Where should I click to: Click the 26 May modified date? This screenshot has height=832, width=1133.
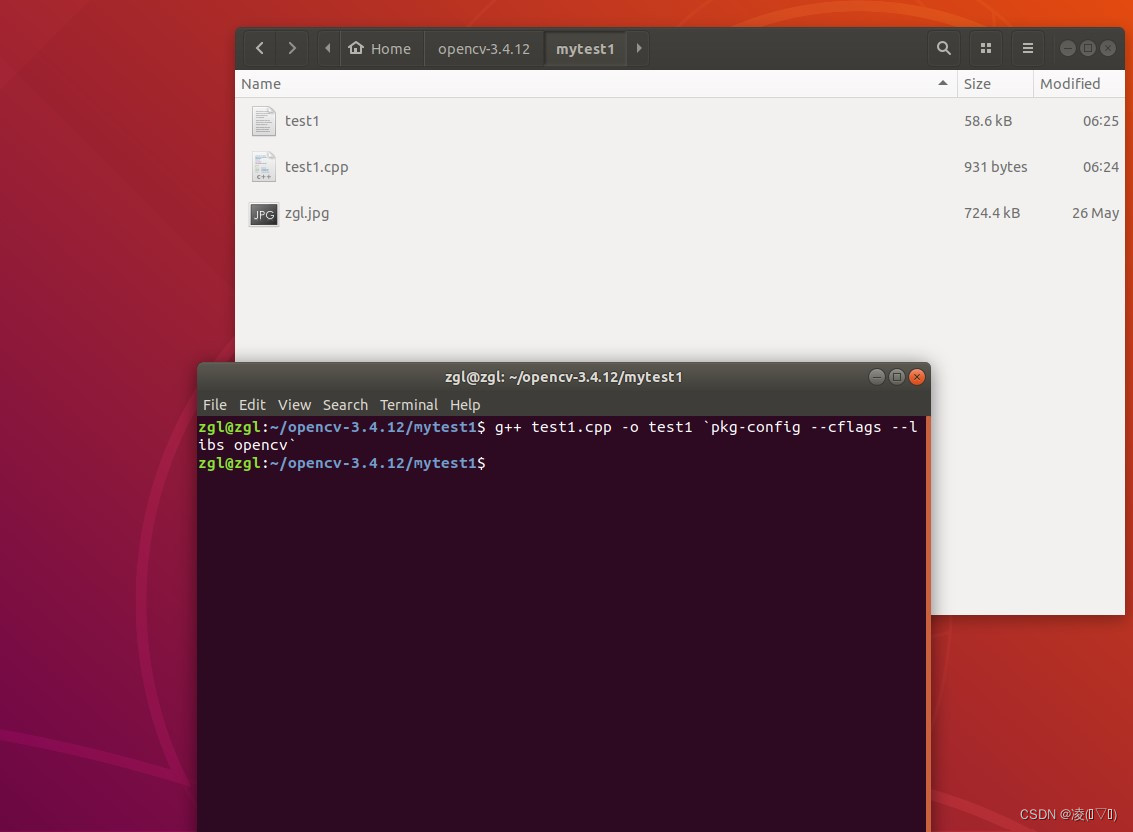[1095, 213]
